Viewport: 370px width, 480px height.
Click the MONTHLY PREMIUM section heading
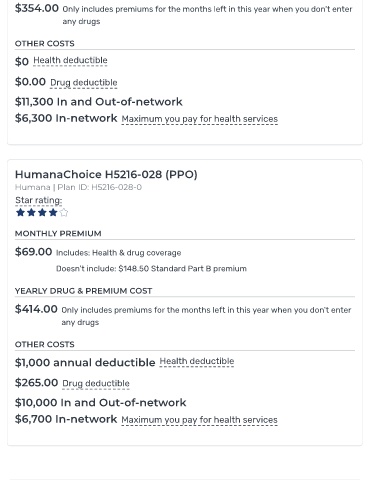58,234
